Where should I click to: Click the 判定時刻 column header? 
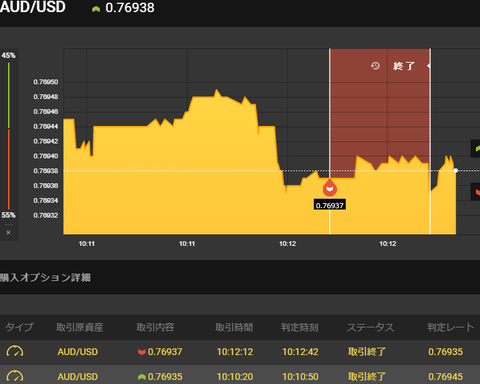click(299, 327)
